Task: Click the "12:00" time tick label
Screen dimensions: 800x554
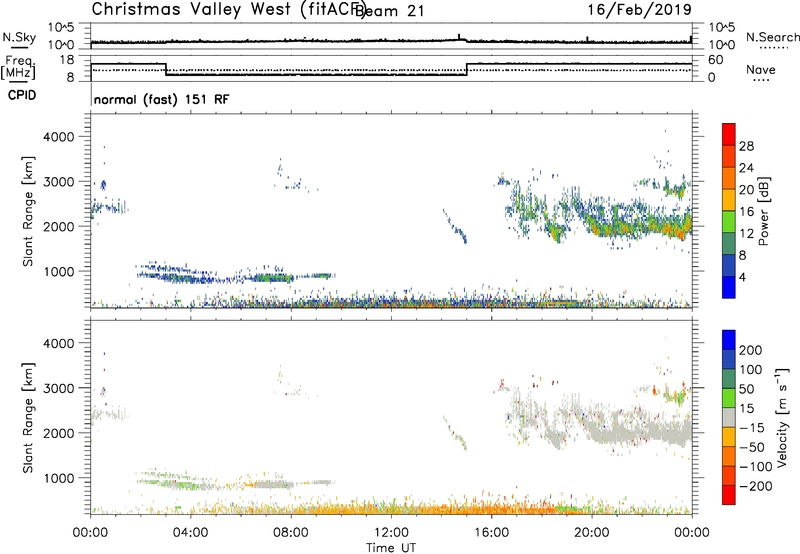Action: [x=391, y=533]
